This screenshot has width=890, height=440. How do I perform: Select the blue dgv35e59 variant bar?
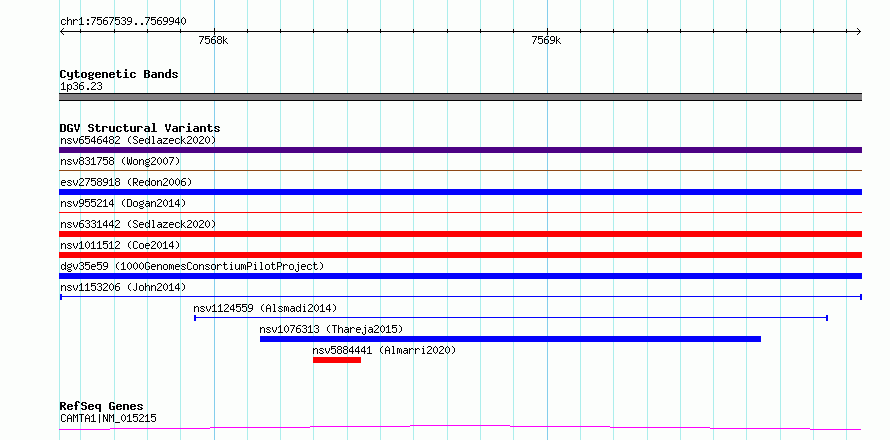(460, 276)
